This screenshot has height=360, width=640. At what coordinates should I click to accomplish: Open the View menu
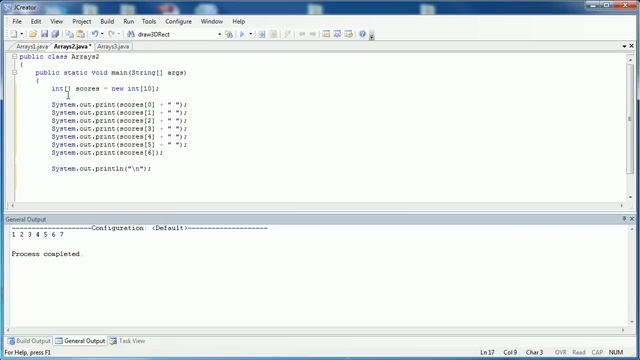(56, 21)
